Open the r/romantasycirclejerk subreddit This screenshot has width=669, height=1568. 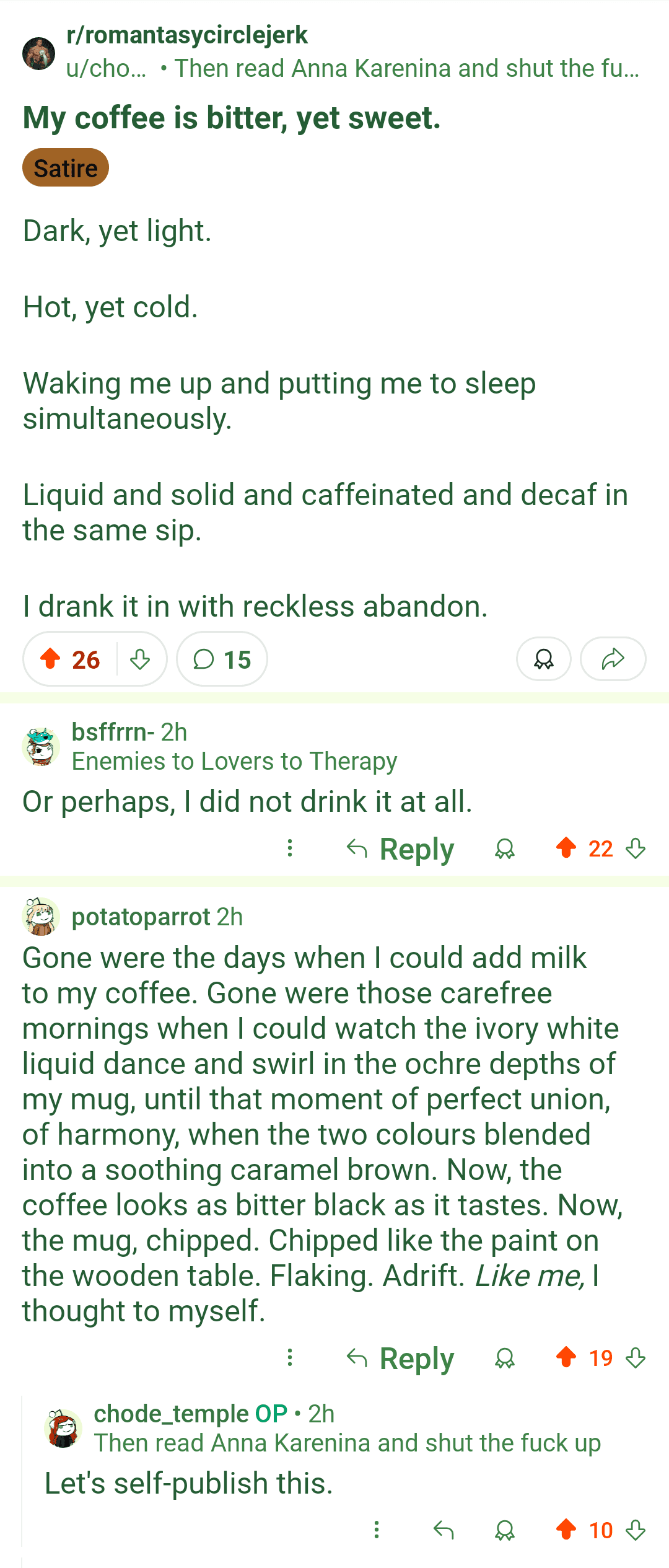click(187, 35)
